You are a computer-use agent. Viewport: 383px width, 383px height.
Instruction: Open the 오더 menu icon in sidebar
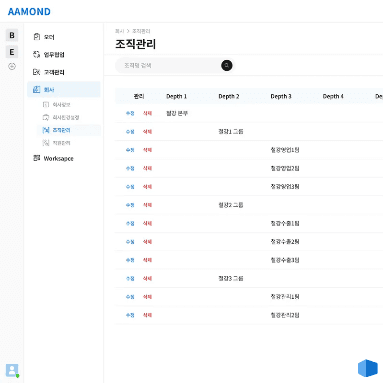click(36, 37)
